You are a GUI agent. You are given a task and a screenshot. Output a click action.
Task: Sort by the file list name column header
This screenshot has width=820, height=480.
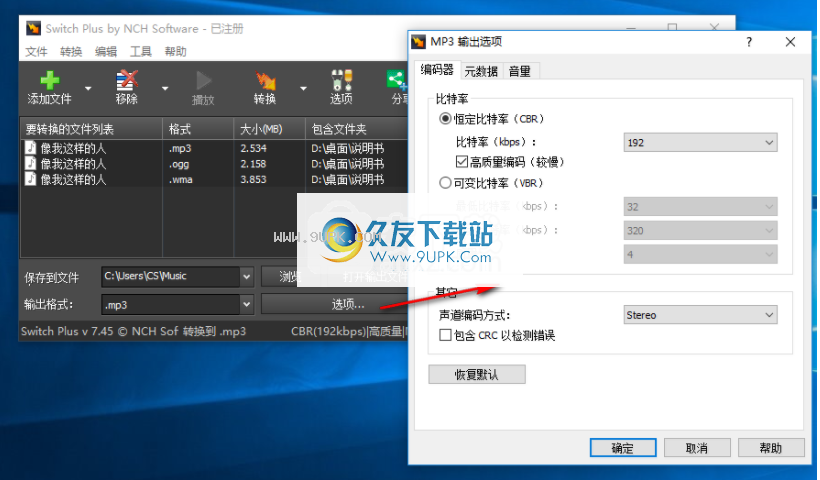(x=92, y=129)
